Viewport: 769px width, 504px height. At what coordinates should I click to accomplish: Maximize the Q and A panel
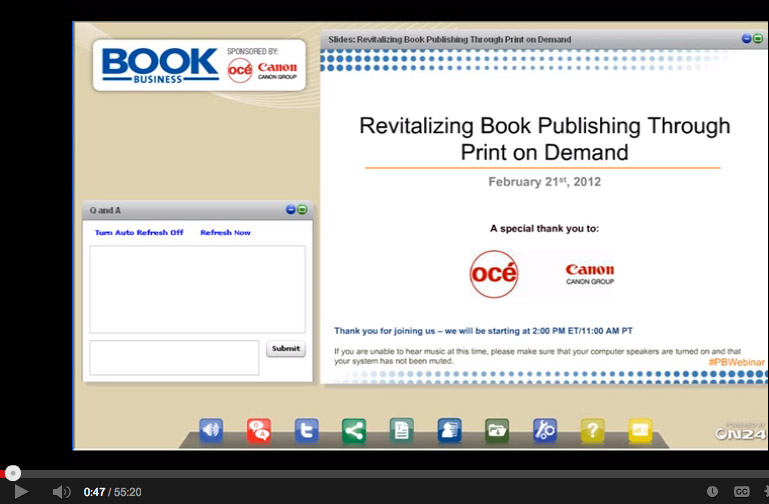tap(302, 210)
